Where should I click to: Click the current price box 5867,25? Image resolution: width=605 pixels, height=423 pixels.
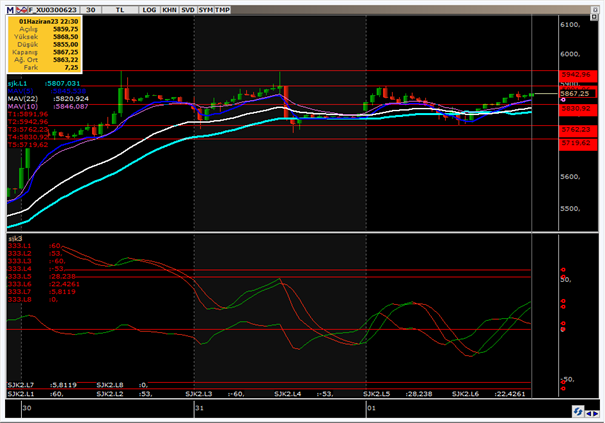(578, 94)
